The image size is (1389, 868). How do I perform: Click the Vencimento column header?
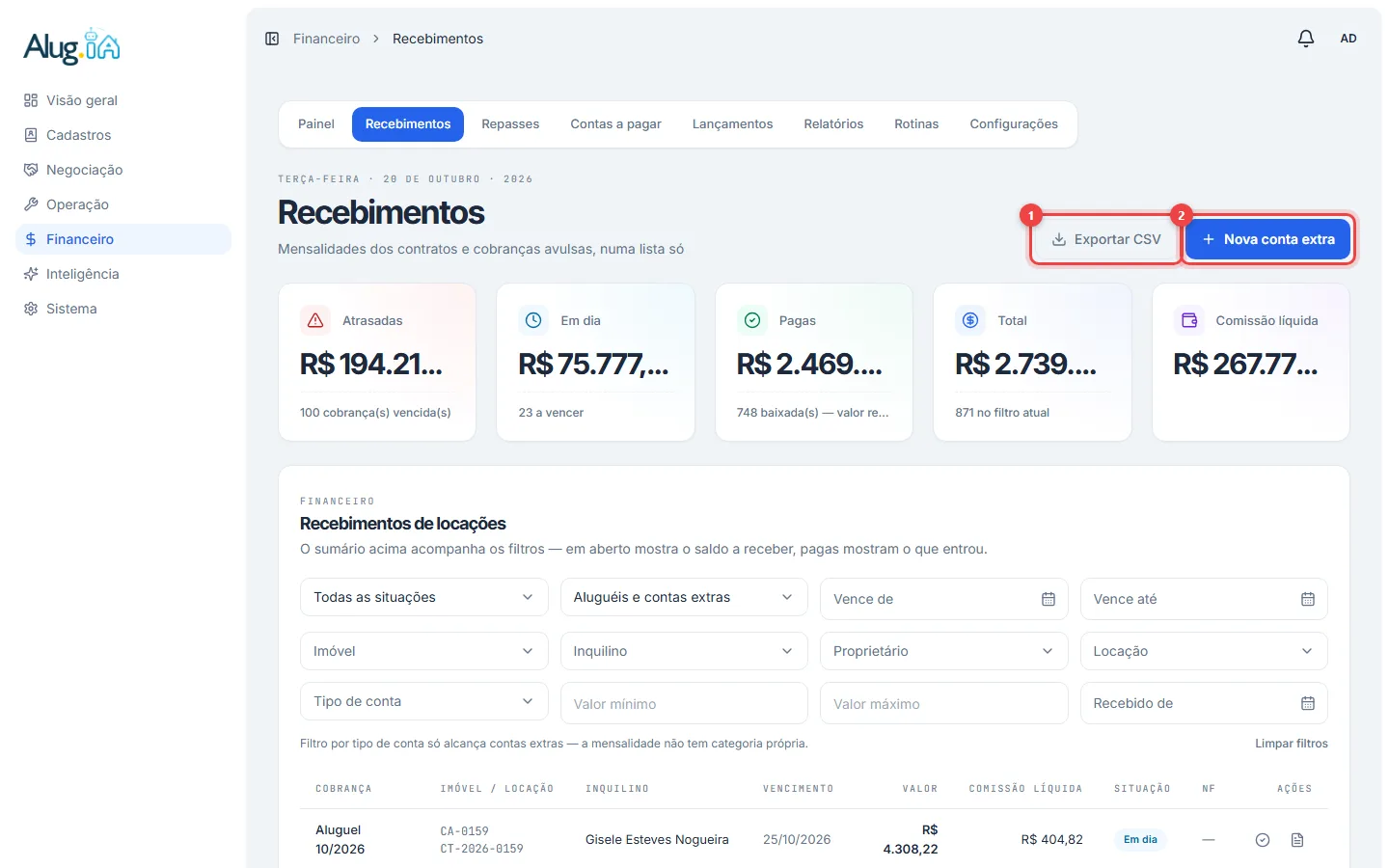click(798, 789)
